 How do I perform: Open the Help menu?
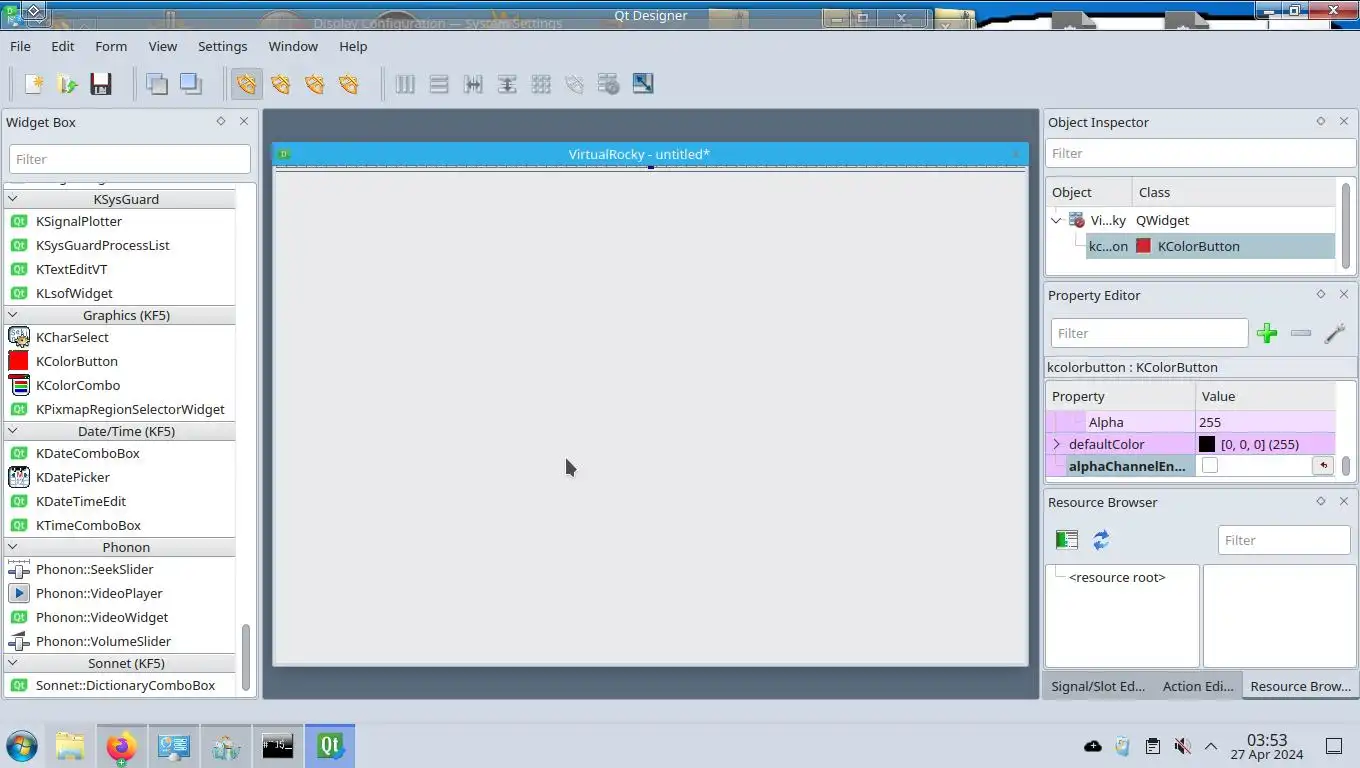click(x=353, y=46)
